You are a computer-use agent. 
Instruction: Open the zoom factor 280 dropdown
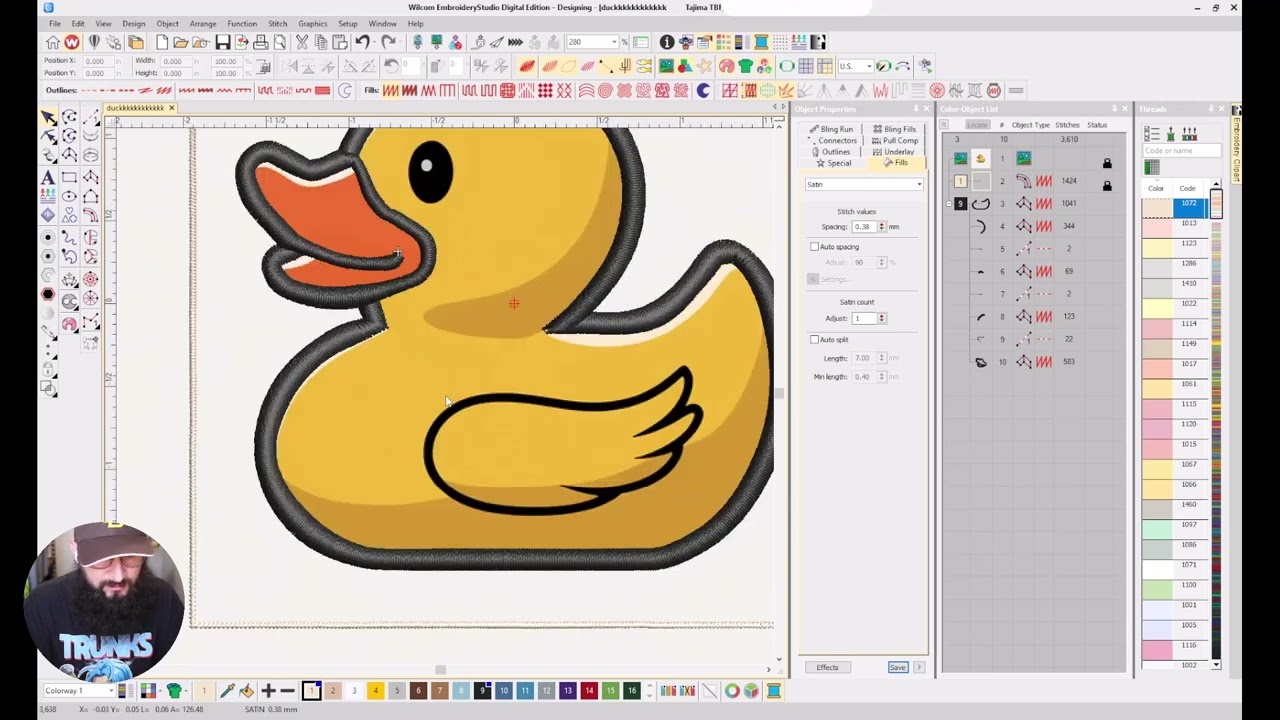point(613,42)
